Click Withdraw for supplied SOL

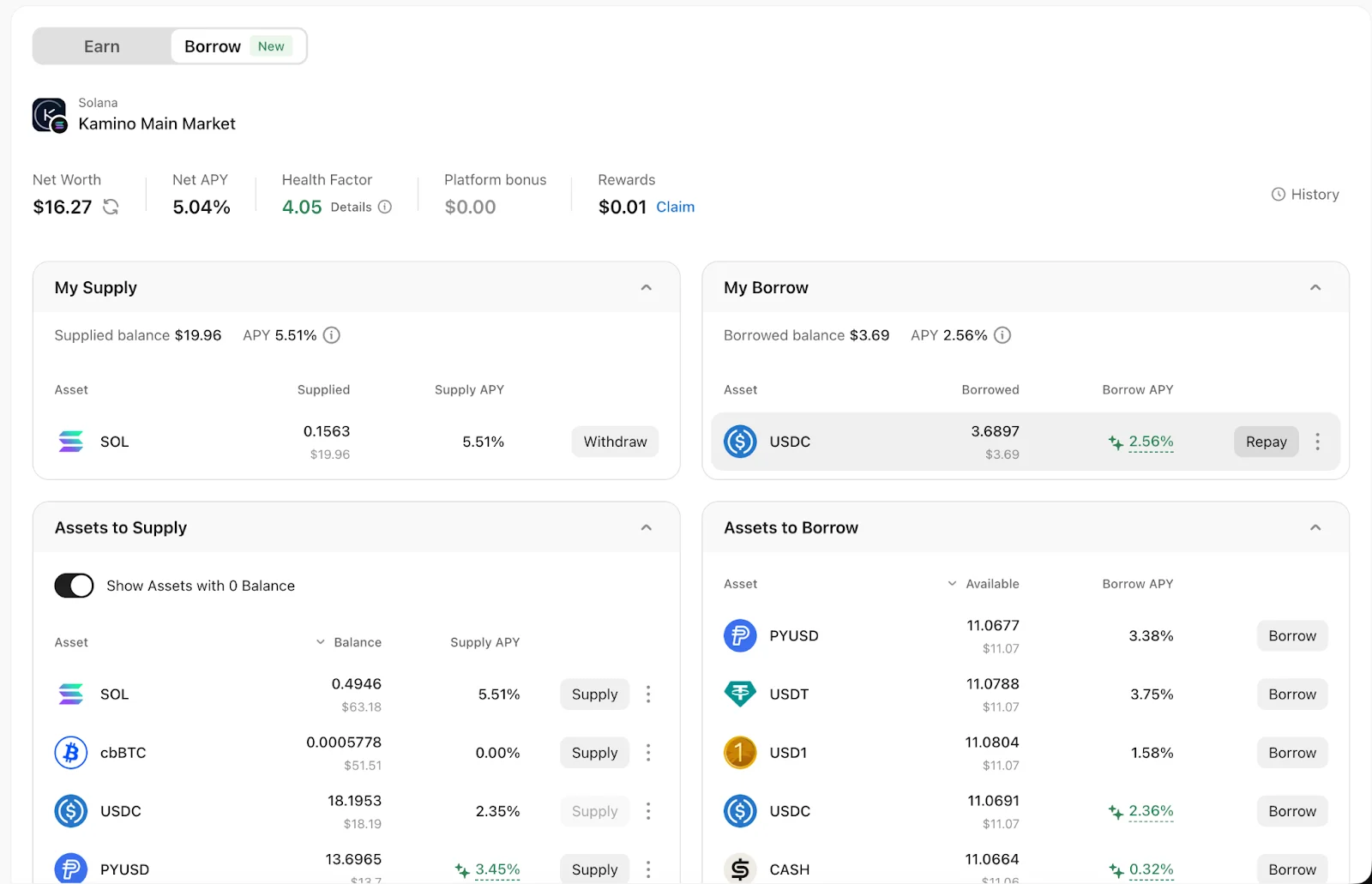[615, 442]
